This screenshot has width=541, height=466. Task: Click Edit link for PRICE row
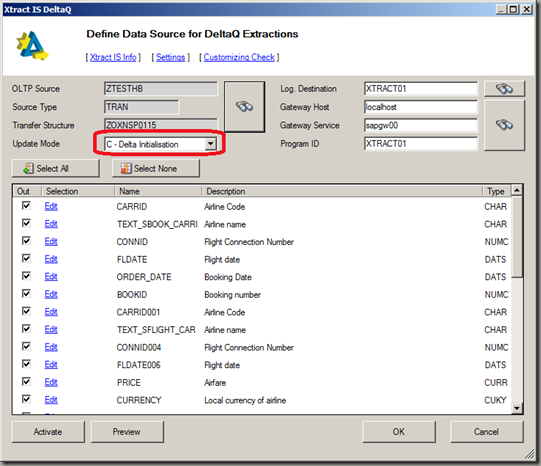coord(51,382)
